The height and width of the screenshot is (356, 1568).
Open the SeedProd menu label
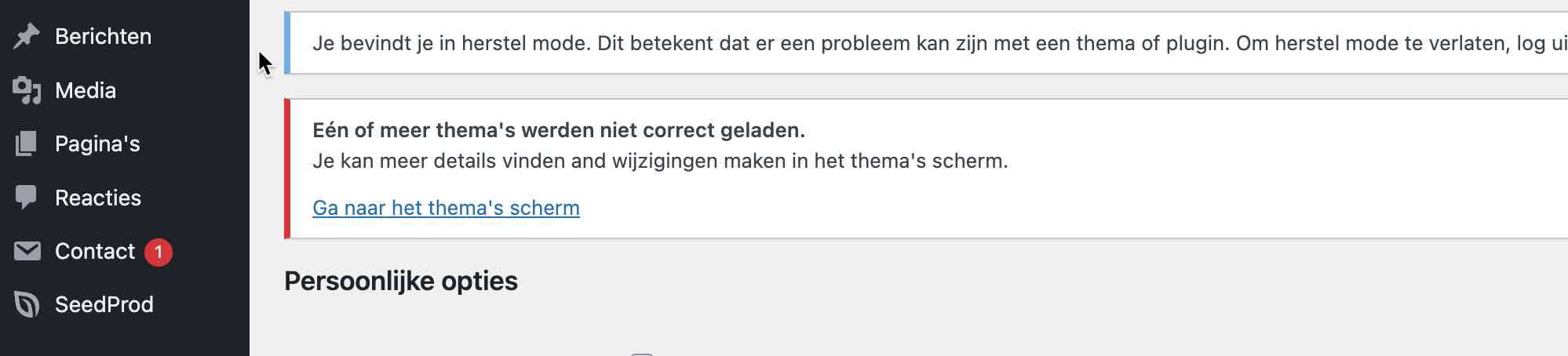tap(104, 304)
